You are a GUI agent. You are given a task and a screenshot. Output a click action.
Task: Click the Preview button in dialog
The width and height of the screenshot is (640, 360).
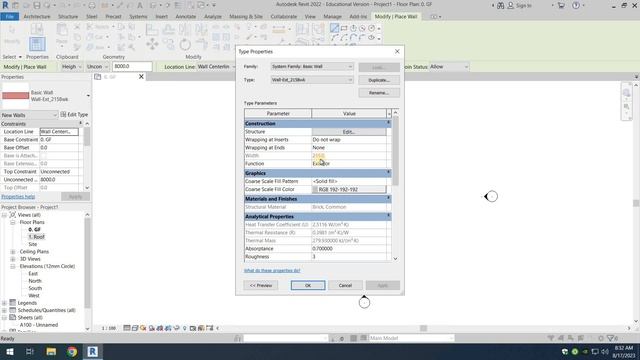pyautogui.click(x=261, y=285)
